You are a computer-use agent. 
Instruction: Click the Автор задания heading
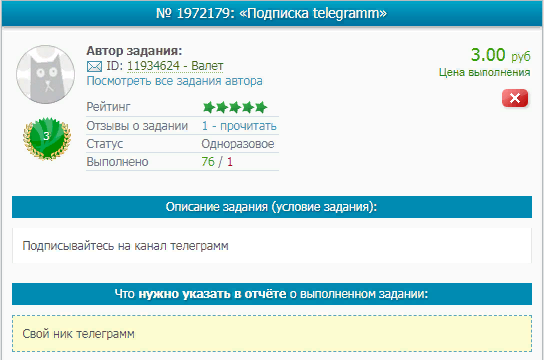(x=134, y=51)
